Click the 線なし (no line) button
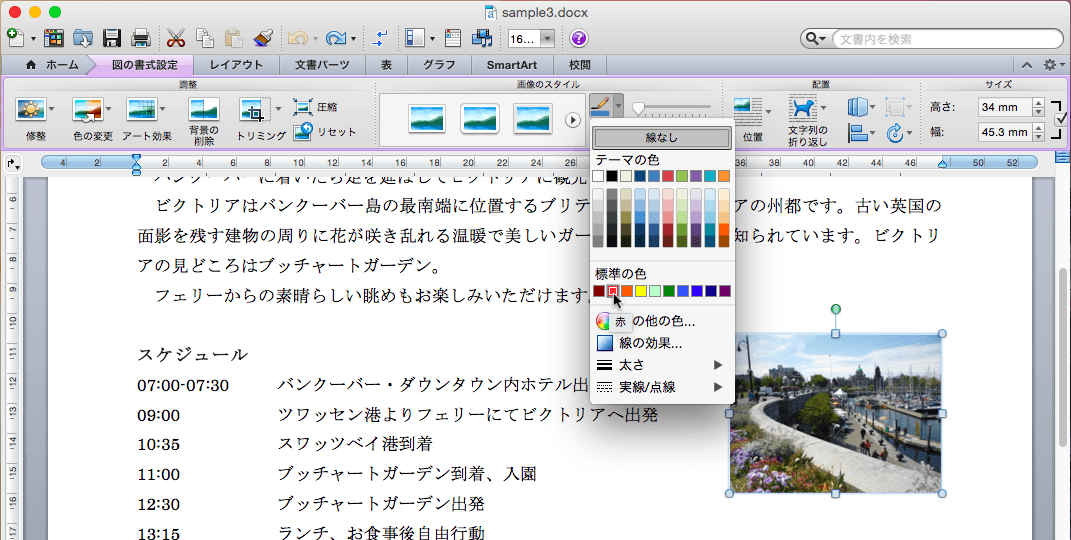 coord(661,138)
